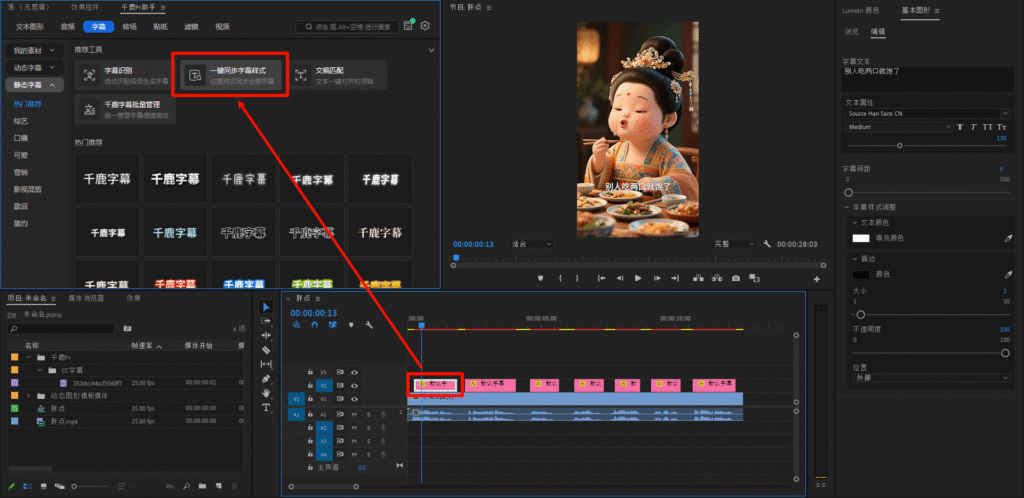Click the 一键同步字幕样式 button

pyautogui.click(x=231, y=75)
